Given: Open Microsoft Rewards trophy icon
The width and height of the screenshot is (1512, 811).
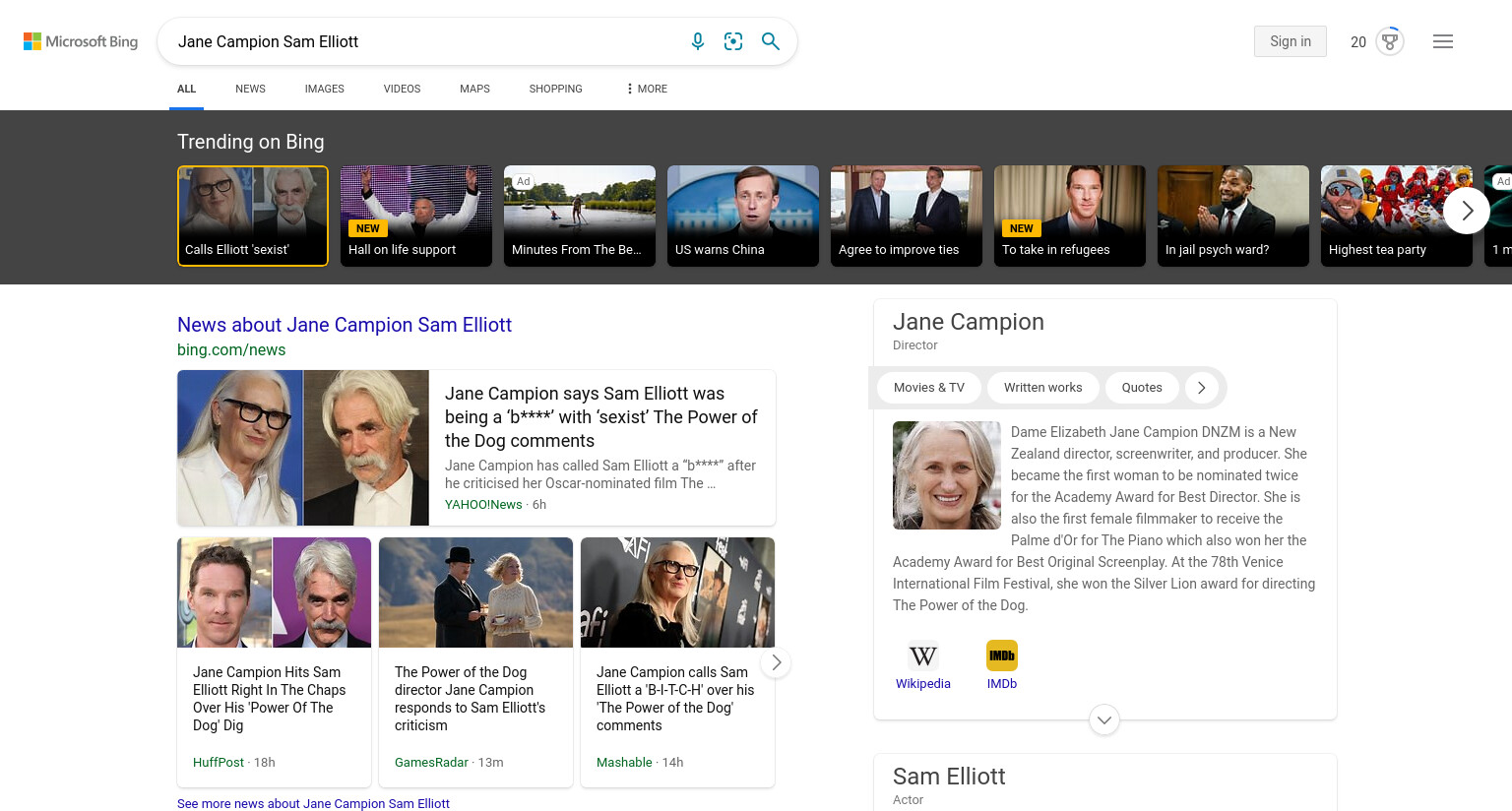Looking at the screenshot, I should 1390,41.
